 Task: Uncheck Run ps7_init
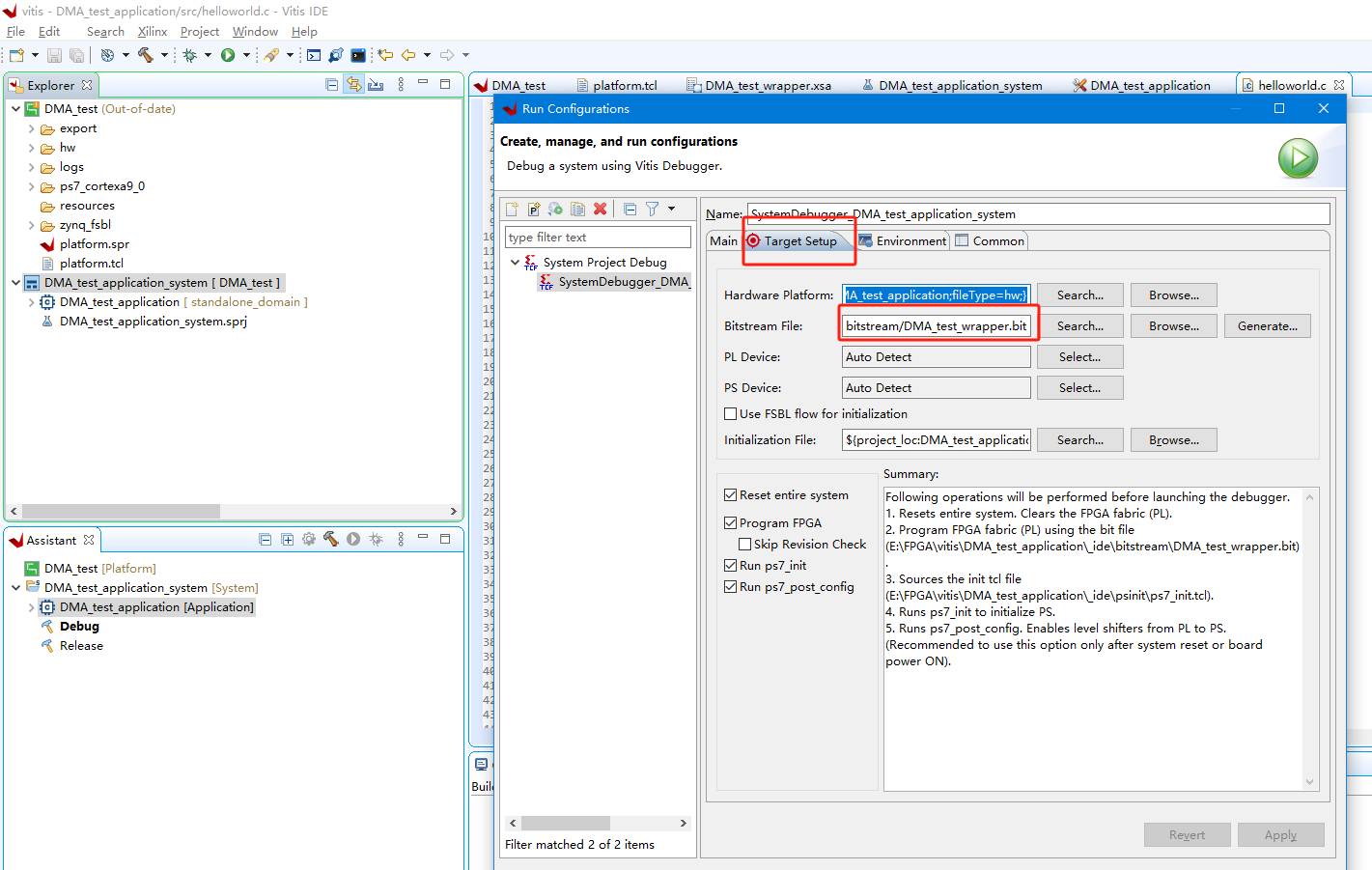pyautogui.click(x=731, y=565)
